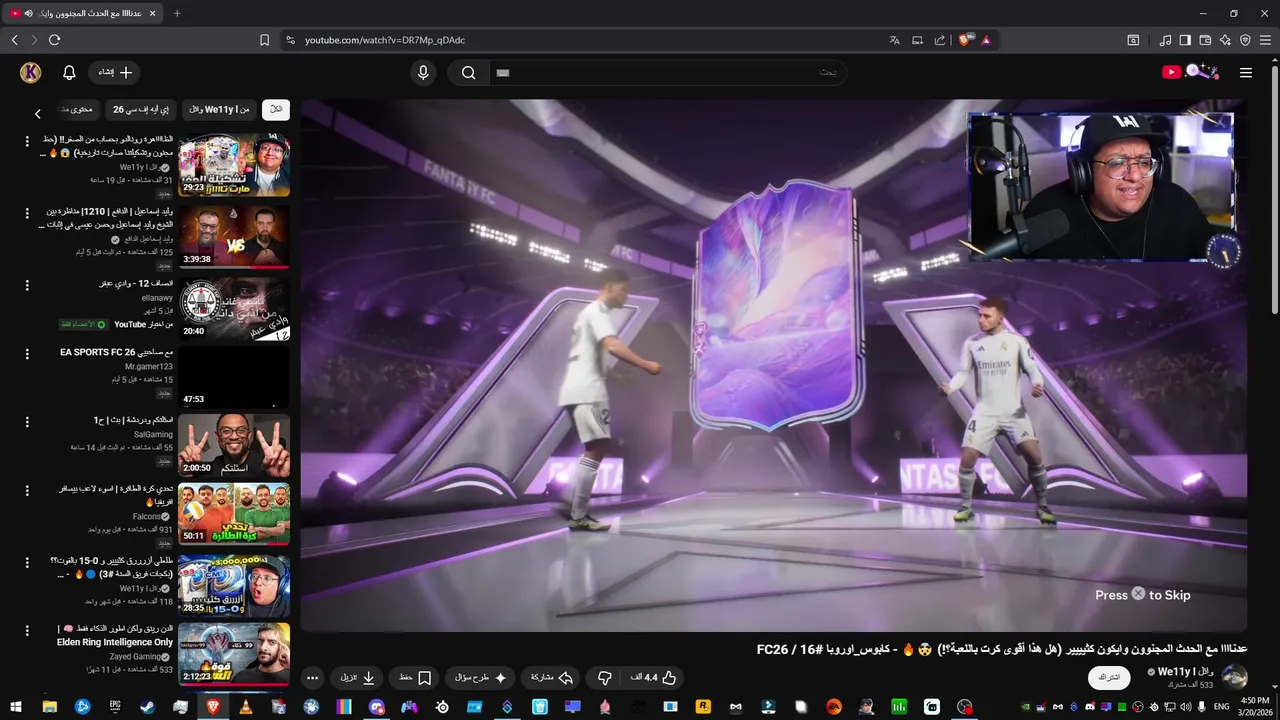Screen dimensions: 1280x720
Task: Open the Brave Wallet icon
Action: [x=1205, y=40]
